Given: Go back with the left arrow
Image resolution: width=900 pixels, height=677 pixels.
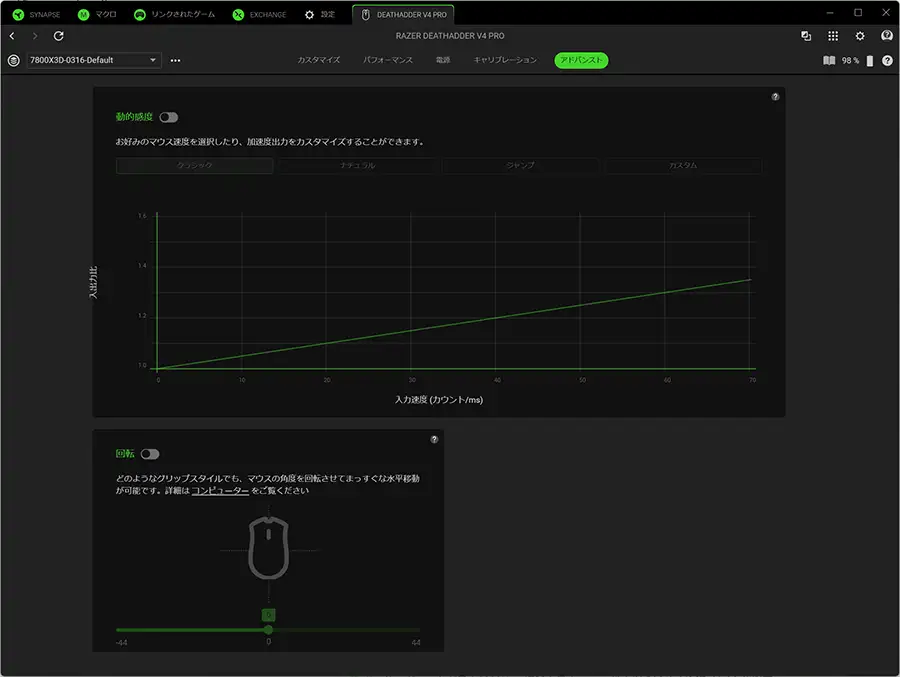Looking at the screenshot, I should (x=12, y=36).
